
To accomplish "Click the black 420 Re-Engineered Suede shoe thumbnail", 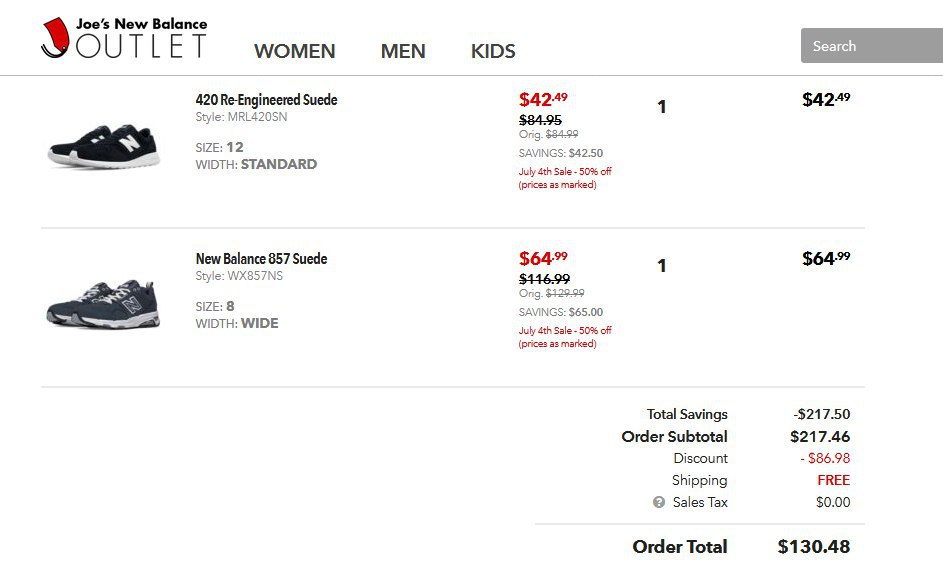I will [x=104, y=146].
